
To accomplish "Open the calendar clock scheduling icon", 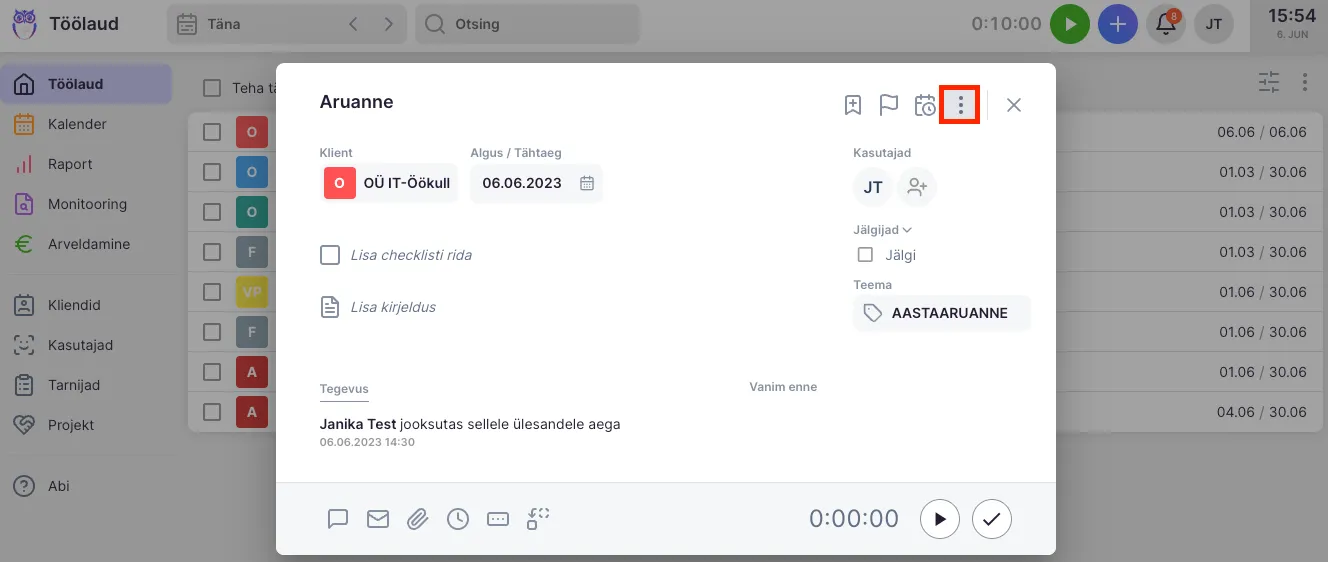I will (x=925, y=105).
